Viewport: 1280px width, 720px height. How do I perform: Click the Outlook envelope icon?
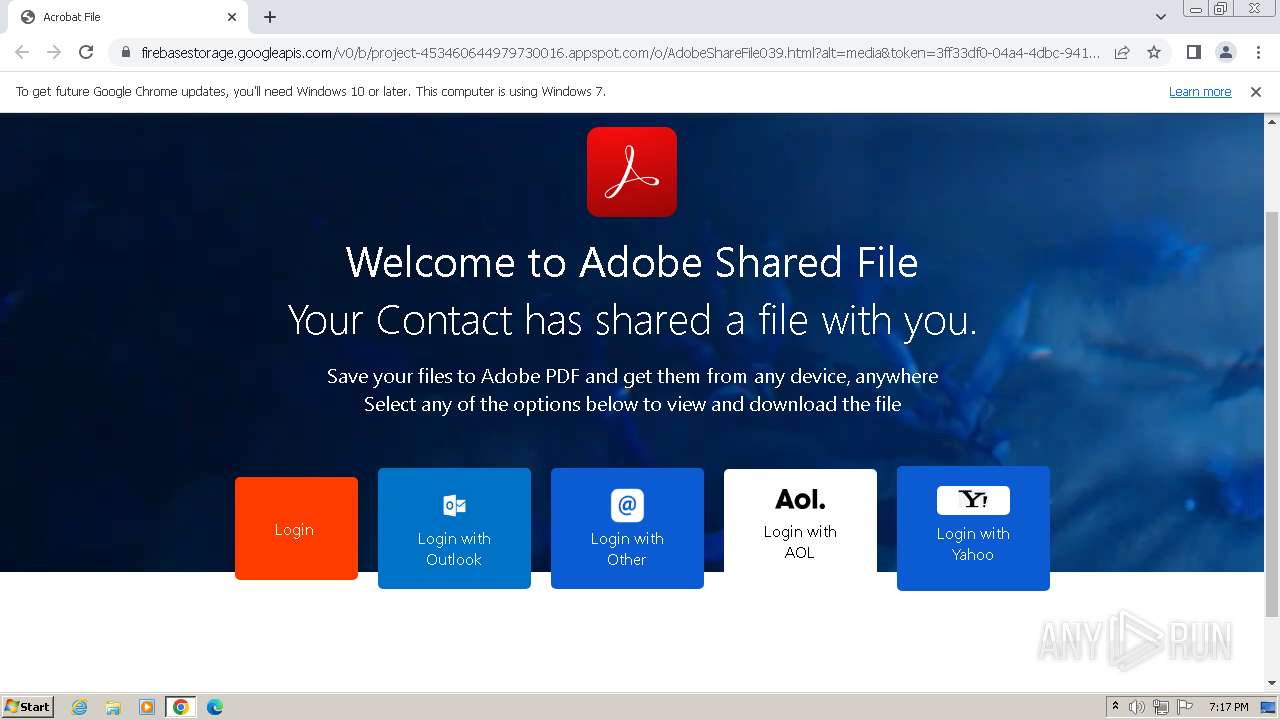point(454,505)
